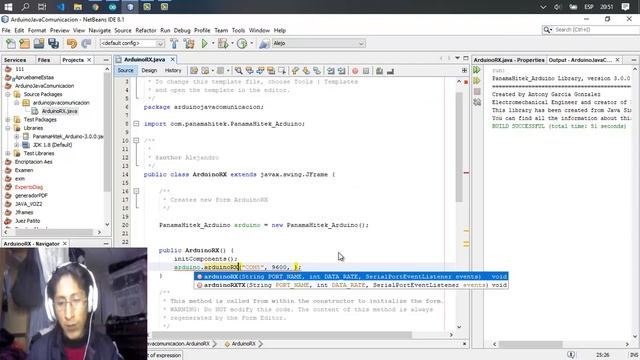This screenshot has height=360, width=640.
Task: Click the ArduinoRX breadcrumb at the editor bottom
Action: click(x=243, y=344)
